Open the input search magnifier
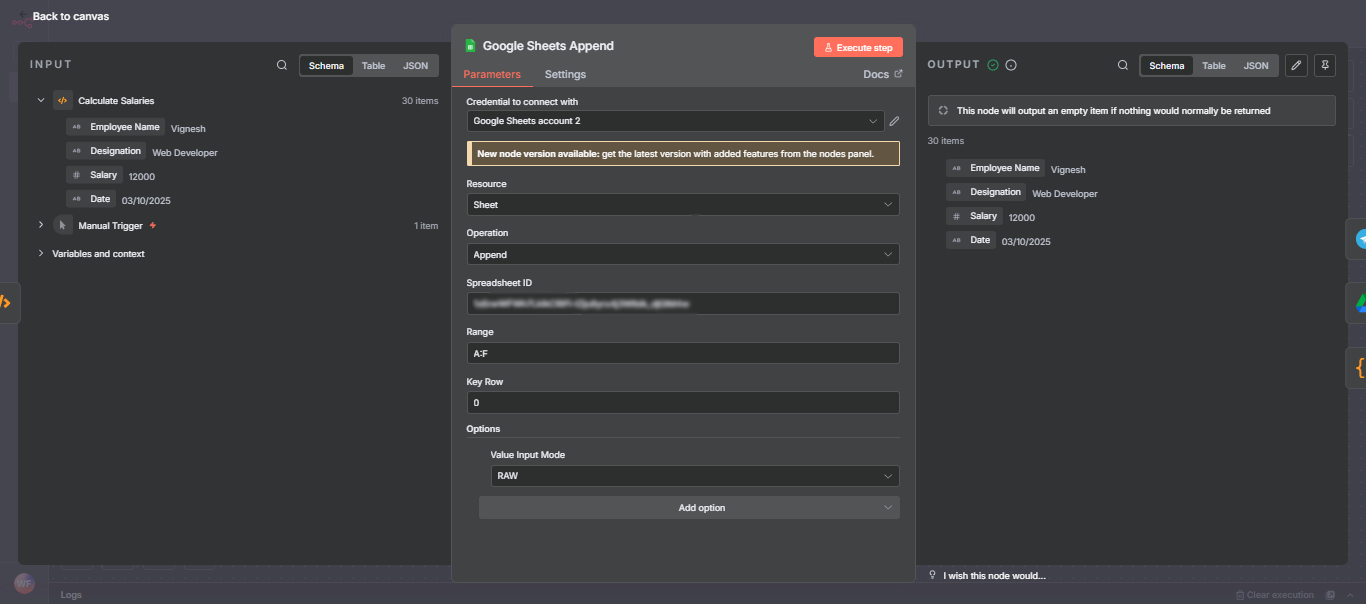This screenshot has width=1366, height=604. (281, 64)
